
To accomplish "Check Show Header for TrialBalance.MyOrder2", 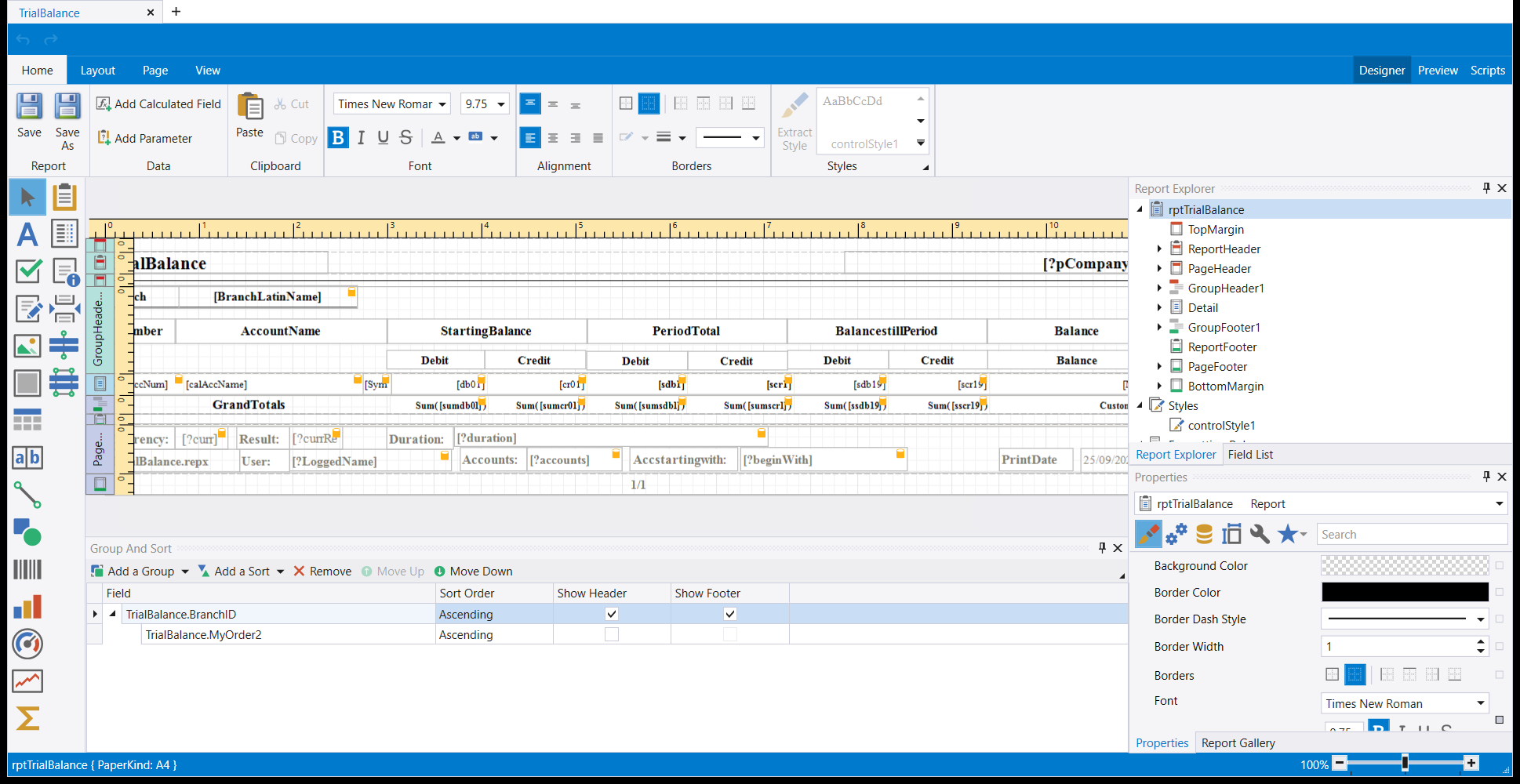I will 612,634.
